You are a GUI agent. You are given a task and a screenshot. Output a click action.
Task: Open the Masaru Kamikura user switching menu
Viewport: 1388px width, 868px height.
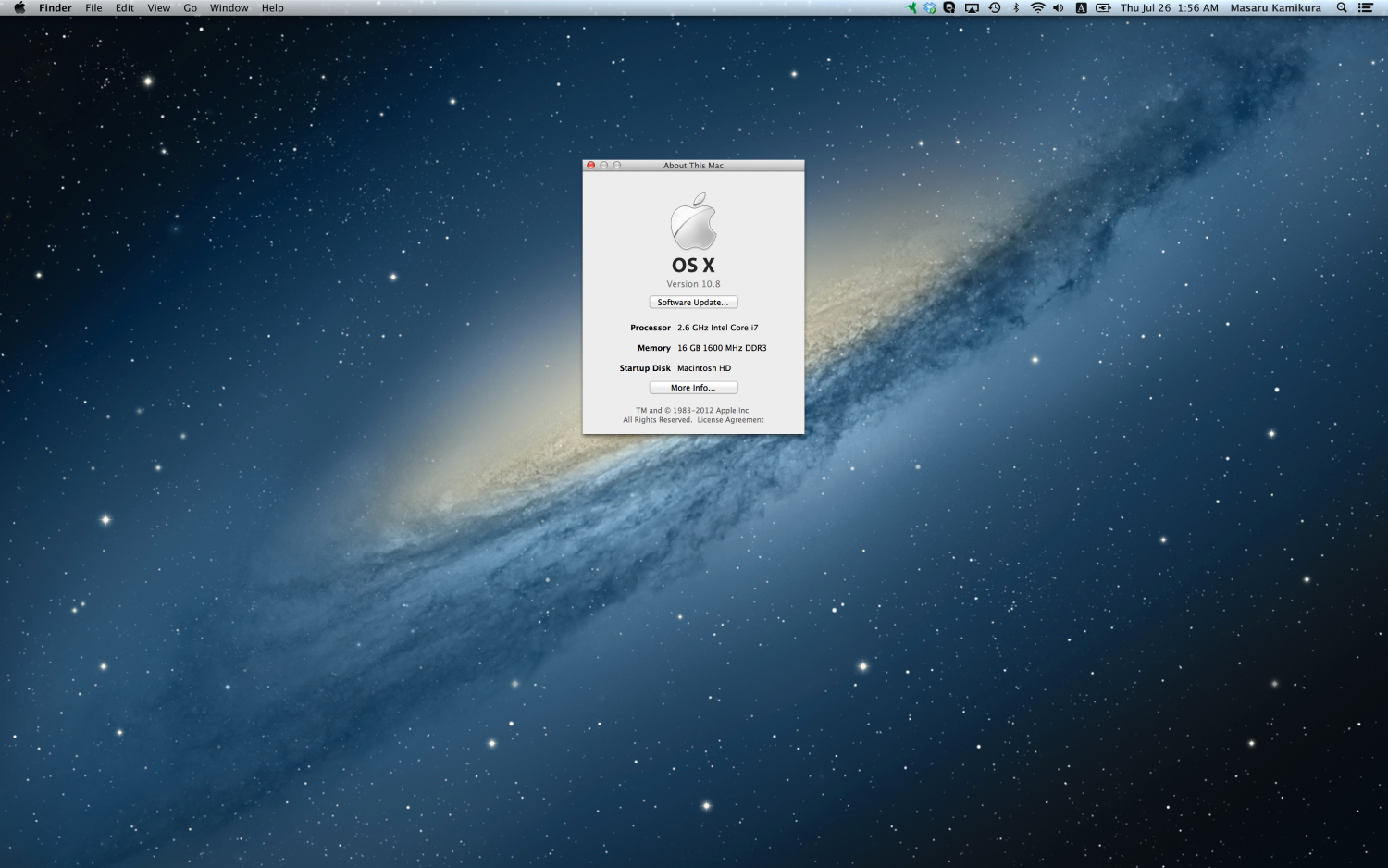(1275, 7)
